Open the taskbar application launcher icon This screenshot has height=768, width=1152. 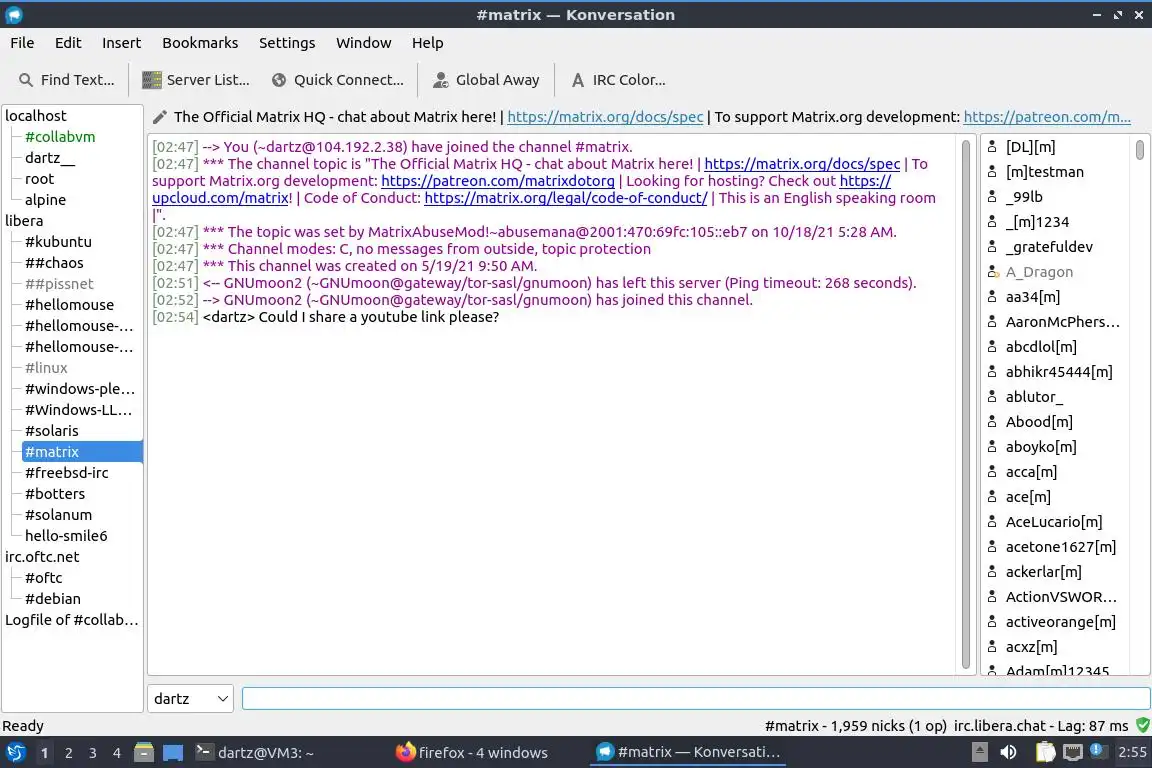[x=15, y=753]
